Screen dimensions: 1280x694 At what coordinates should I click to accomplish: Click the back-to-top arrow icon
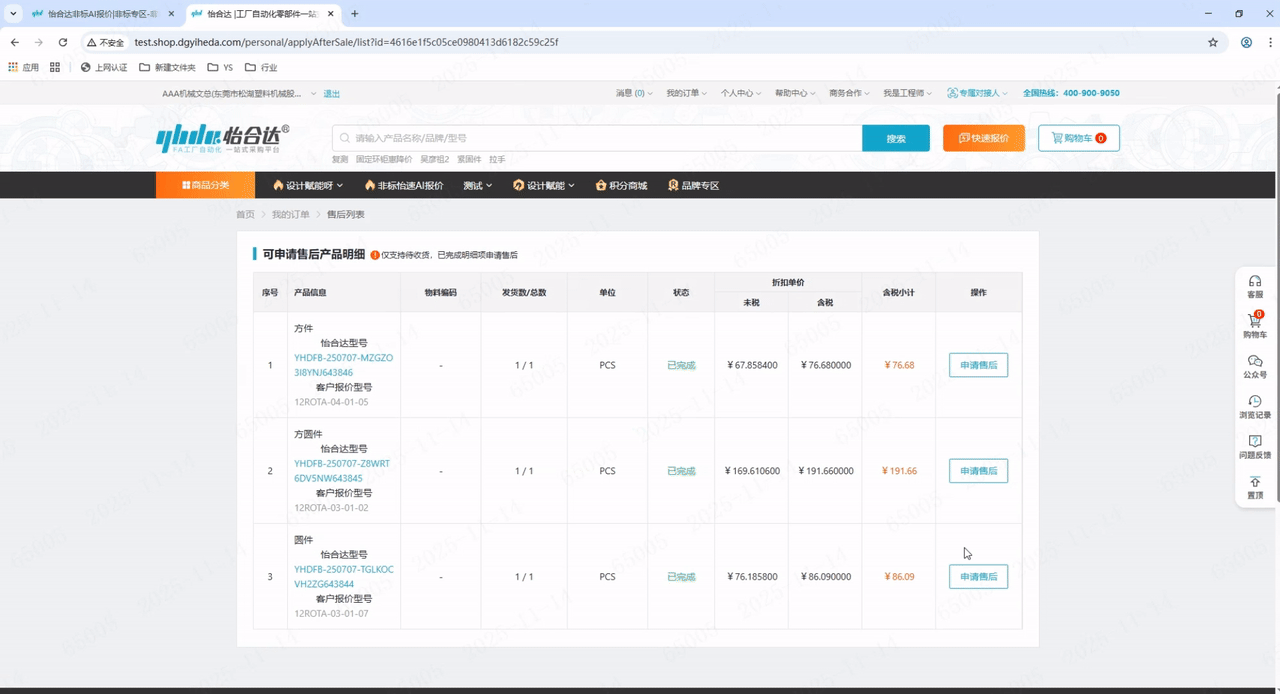(1255, 482)
